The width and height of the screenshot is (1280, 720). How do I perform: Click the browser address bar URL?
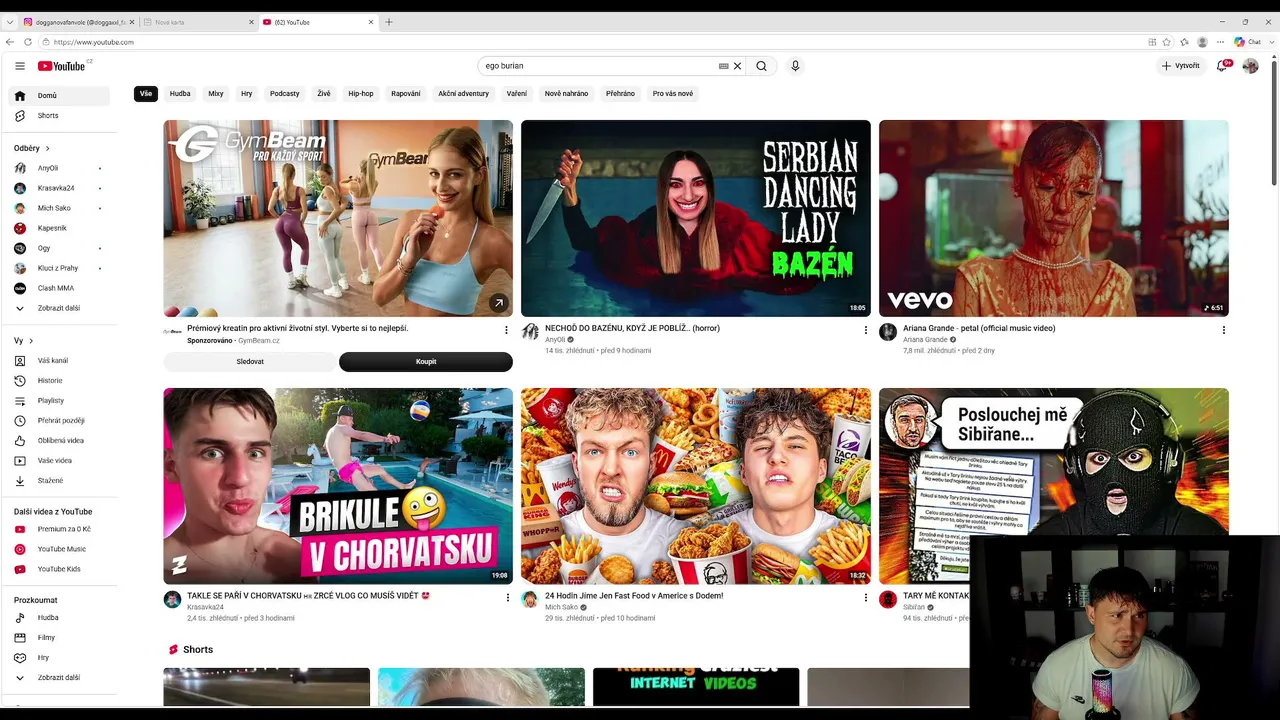pos(94,42)
